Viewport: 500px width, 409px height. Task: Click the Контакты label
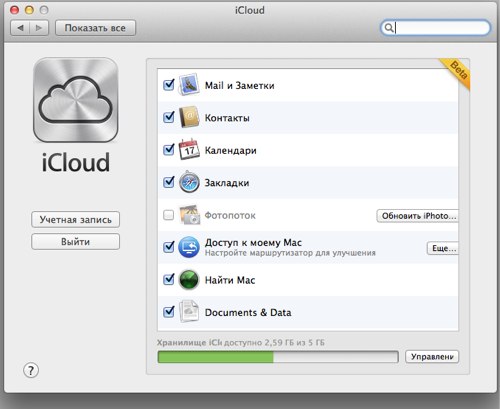227,118
